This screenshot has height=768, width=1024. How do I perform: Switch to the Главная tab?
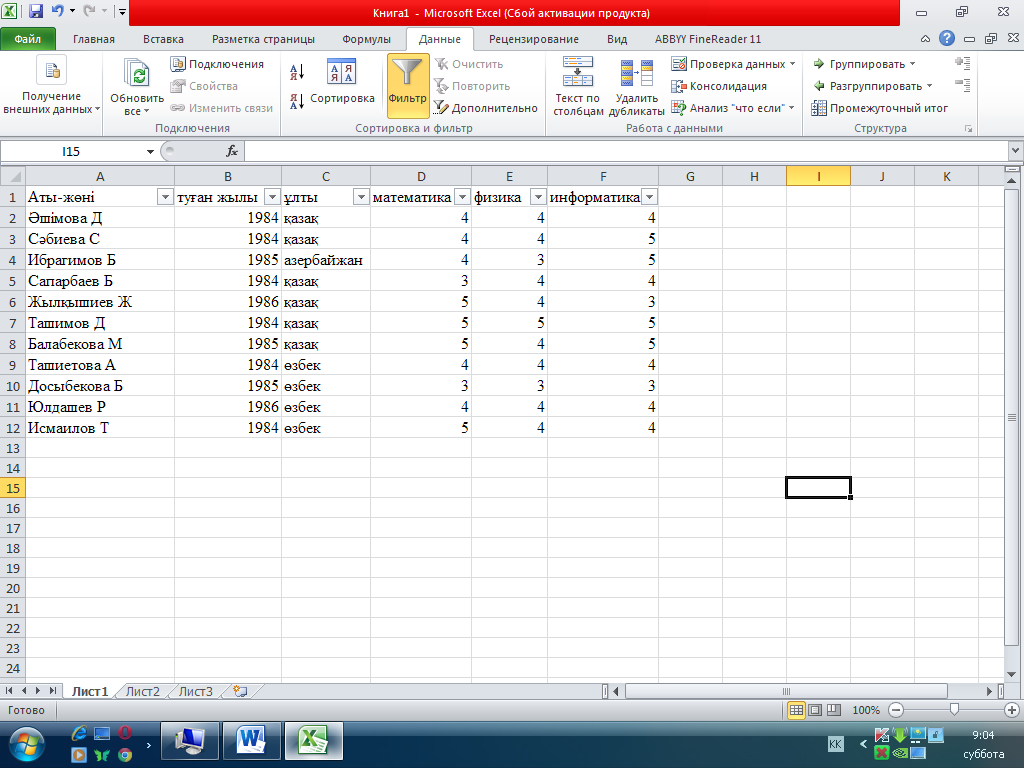click(x=94, y=39)
